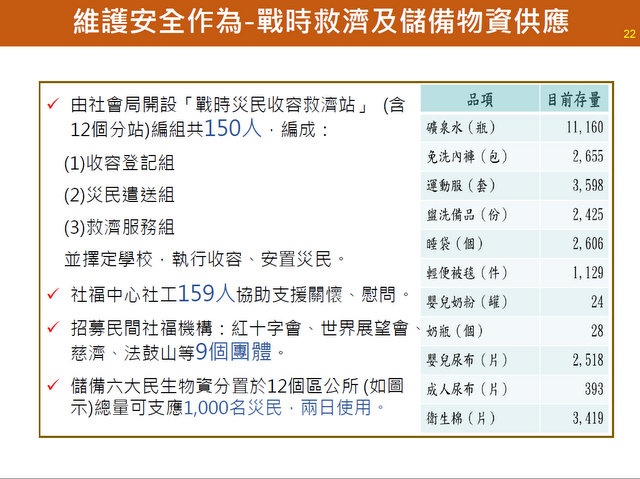Click the line (1)收容登記組

(119, 163)
